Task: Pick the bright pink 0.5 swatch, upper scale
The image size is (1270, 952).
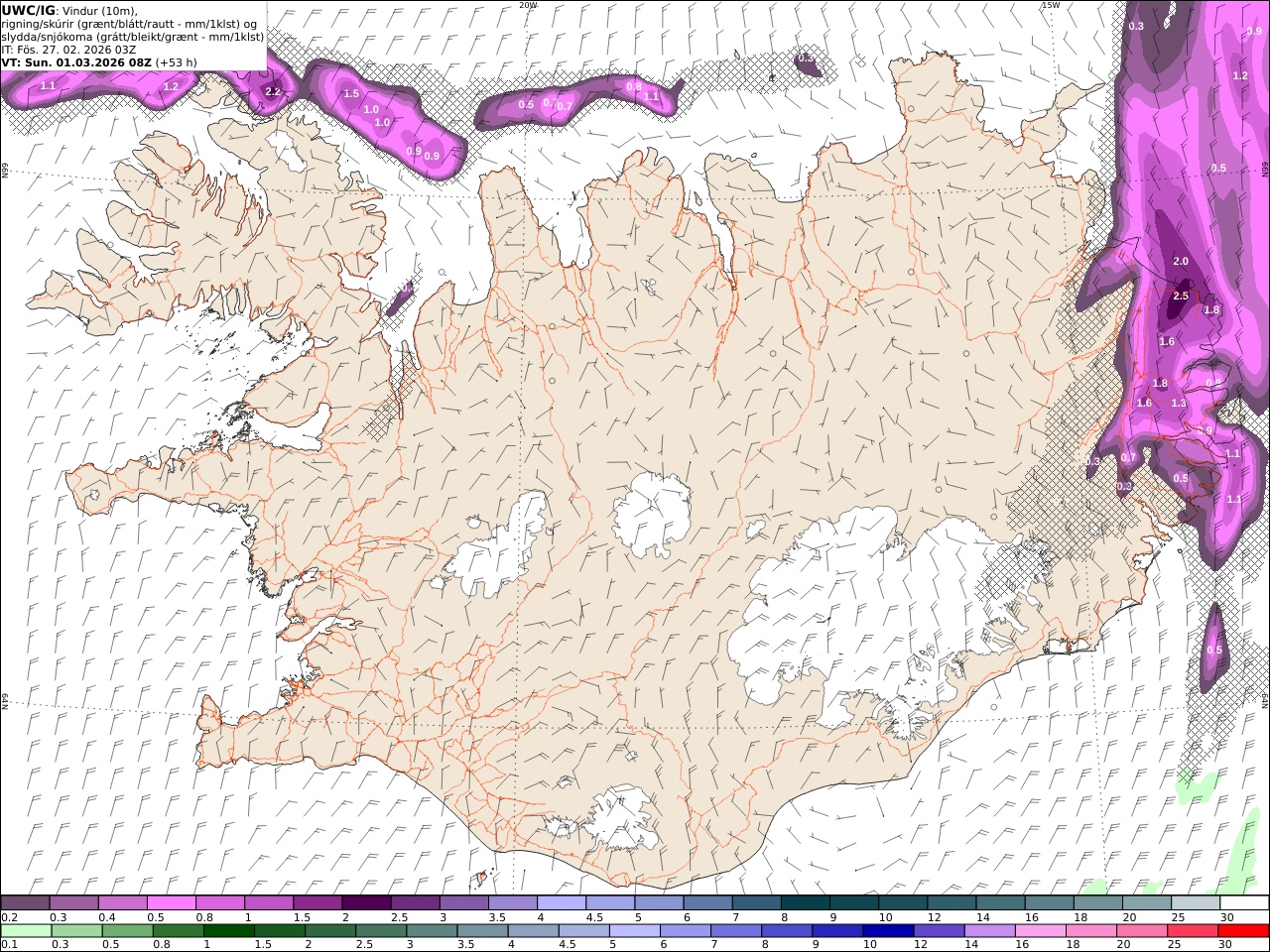Action: point(172,903)
